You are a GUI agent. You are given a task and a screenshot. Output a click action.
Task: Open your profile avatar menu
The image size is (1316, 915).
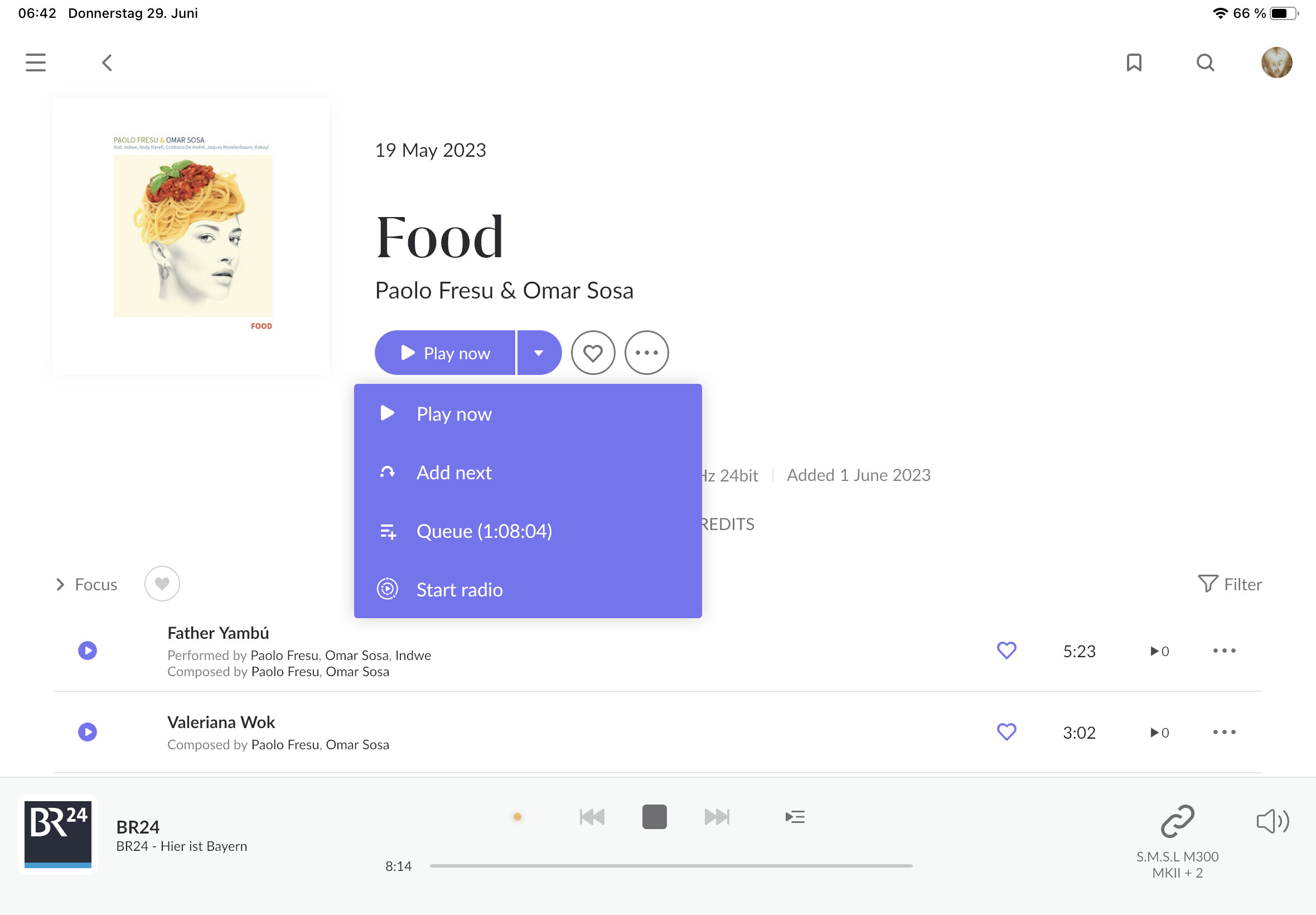pos(1277,62)
